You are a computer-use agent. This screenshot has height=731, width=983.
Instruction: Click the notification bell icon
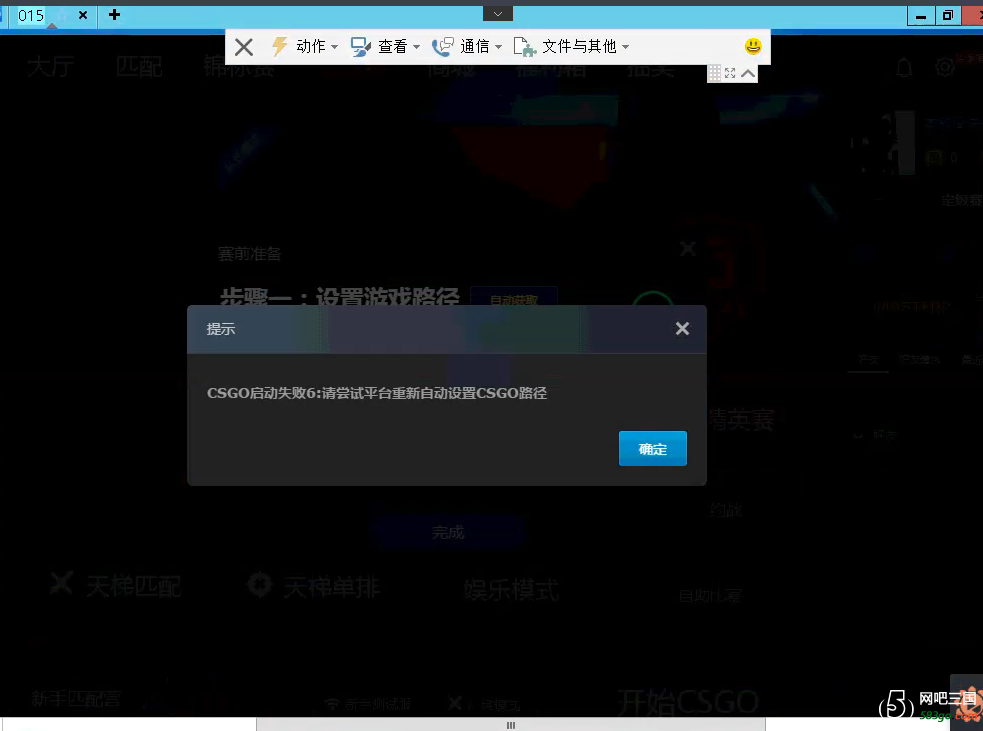[904, 67]
